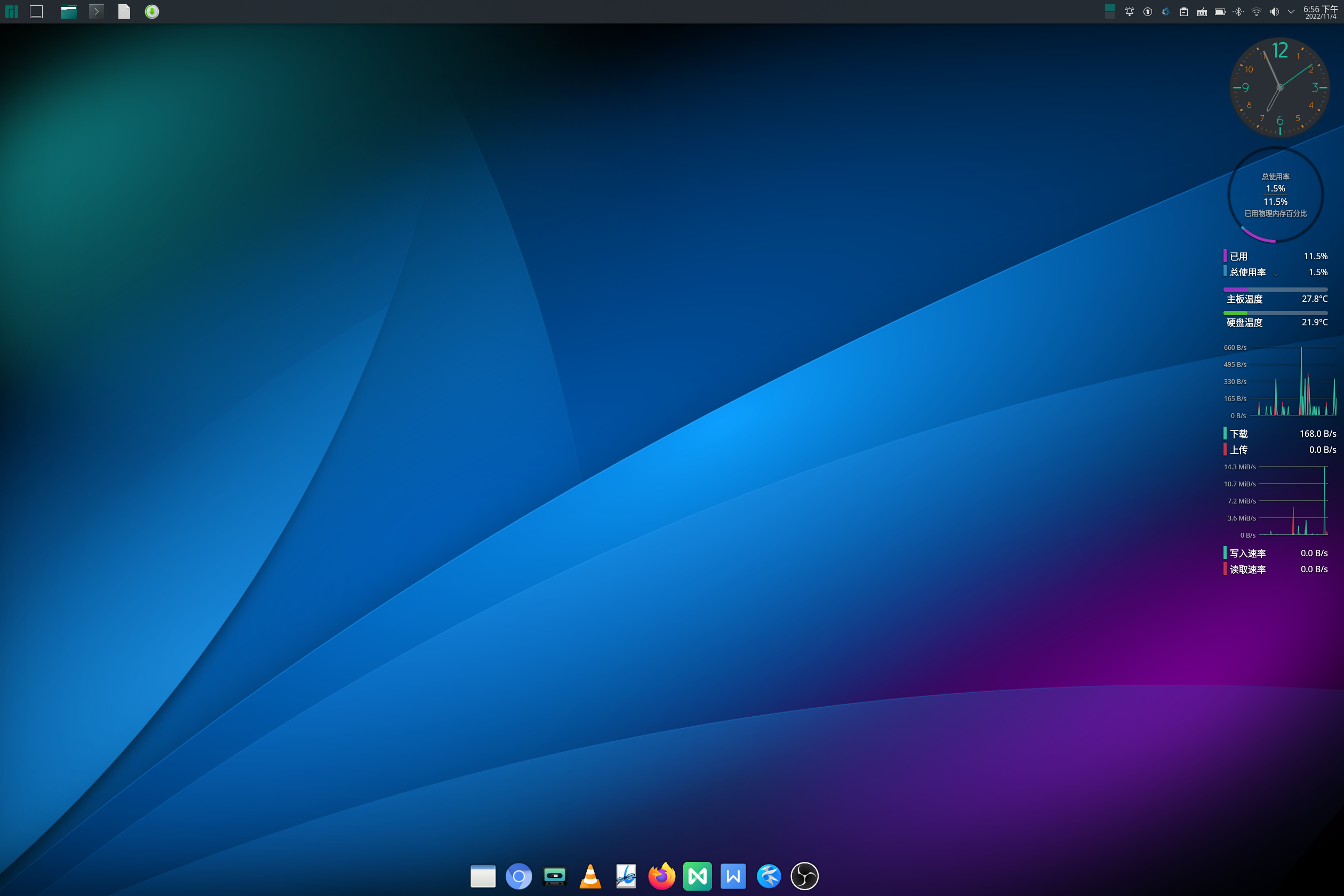
Task: Open the file manager from top panel
Action: click(x=69, y=11)
